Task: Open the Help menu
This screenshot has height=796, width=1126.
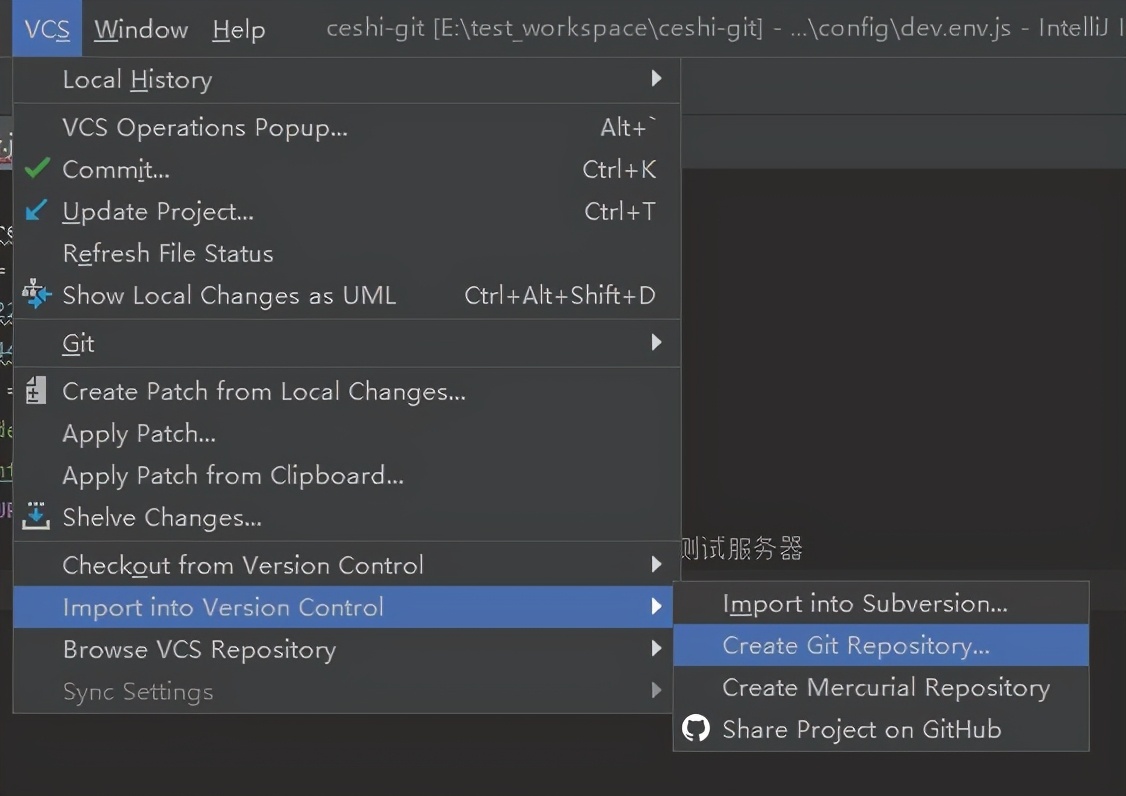Action: tap(239, 29)
